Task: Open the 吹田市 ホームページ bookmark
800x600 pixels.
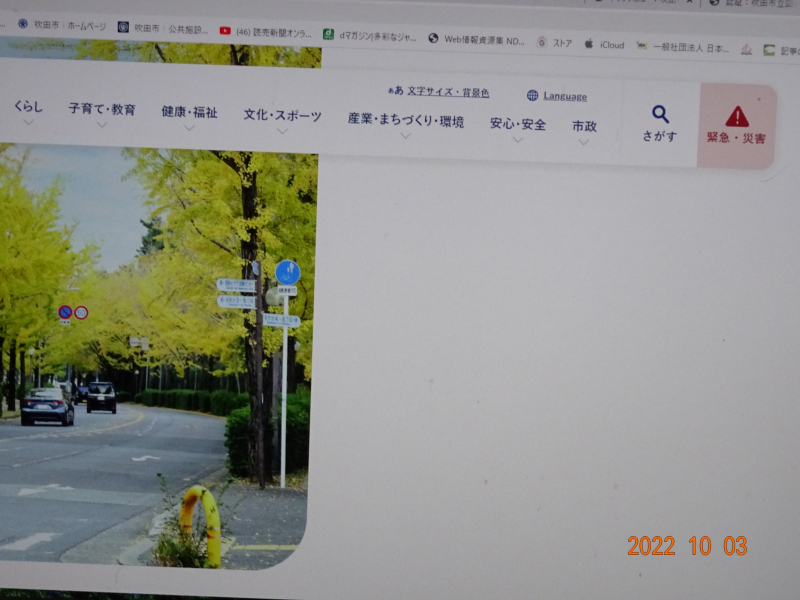Action: pos(62,25)
